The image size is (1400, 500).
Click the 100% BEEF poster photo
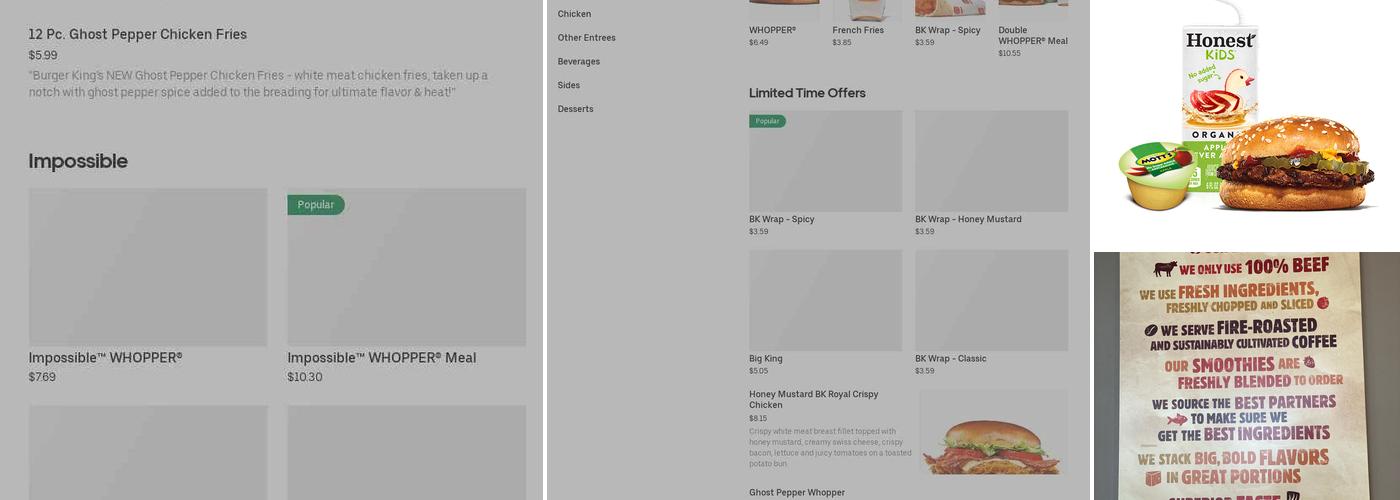click(1247, 376)
